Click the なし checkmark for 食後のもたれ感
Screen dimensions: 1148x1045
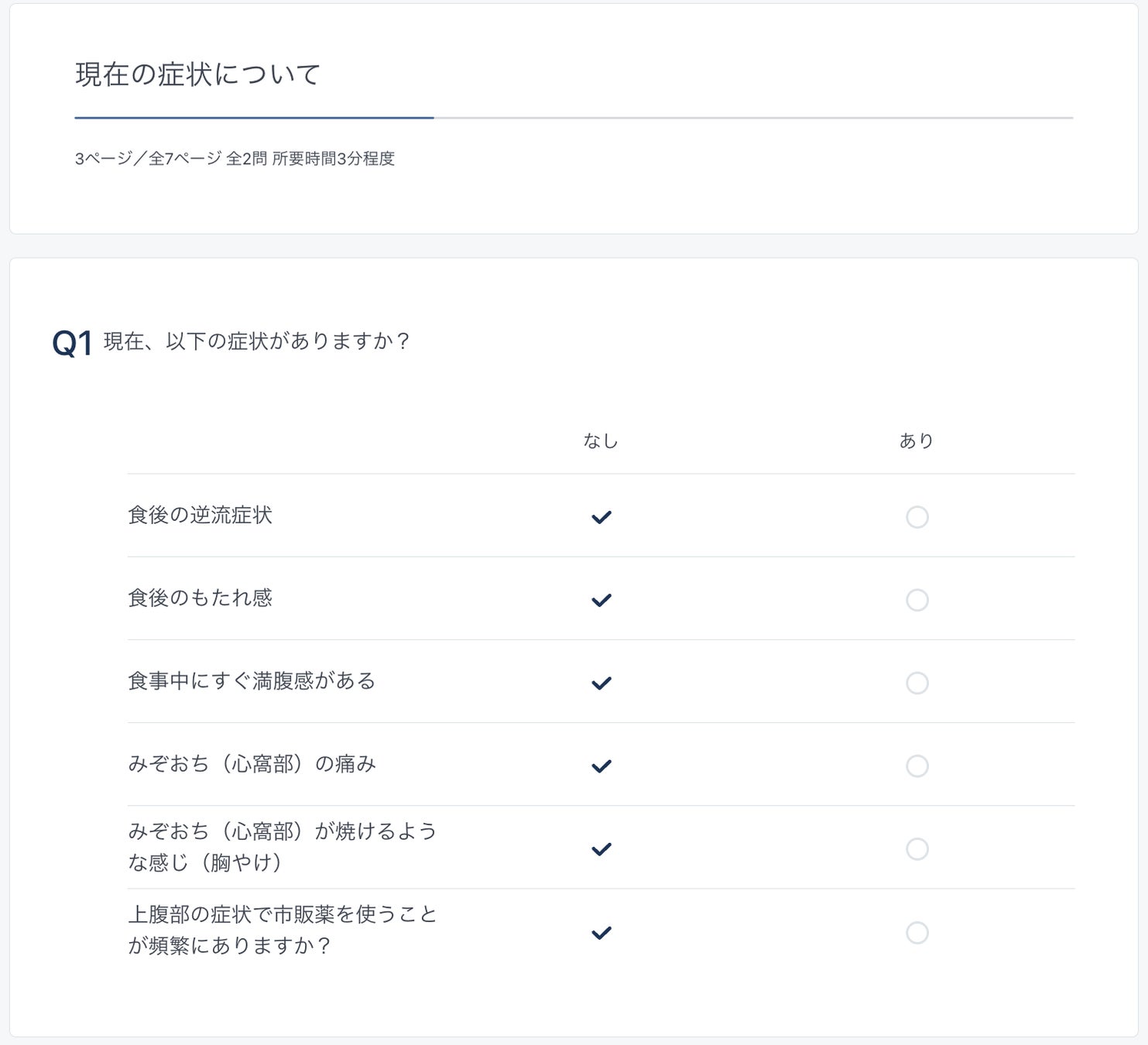(x=601, y=600)
